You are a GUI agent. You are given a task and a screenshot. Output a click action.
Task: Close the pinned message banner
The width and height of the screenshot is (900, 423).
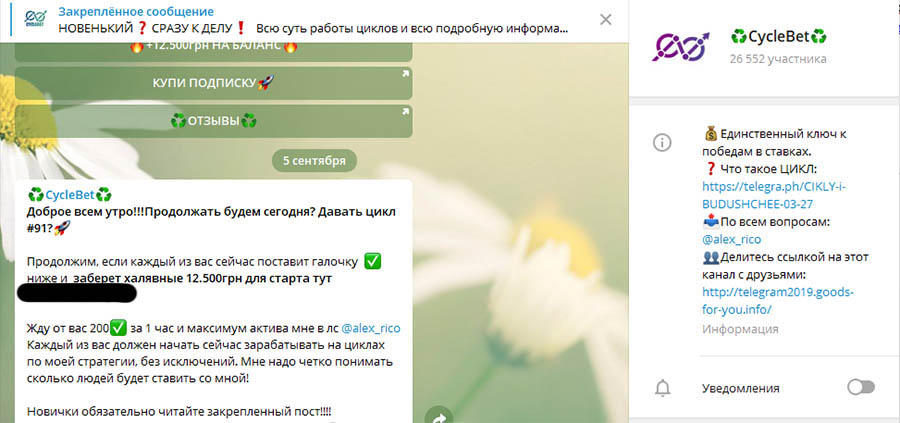(605, 20)
